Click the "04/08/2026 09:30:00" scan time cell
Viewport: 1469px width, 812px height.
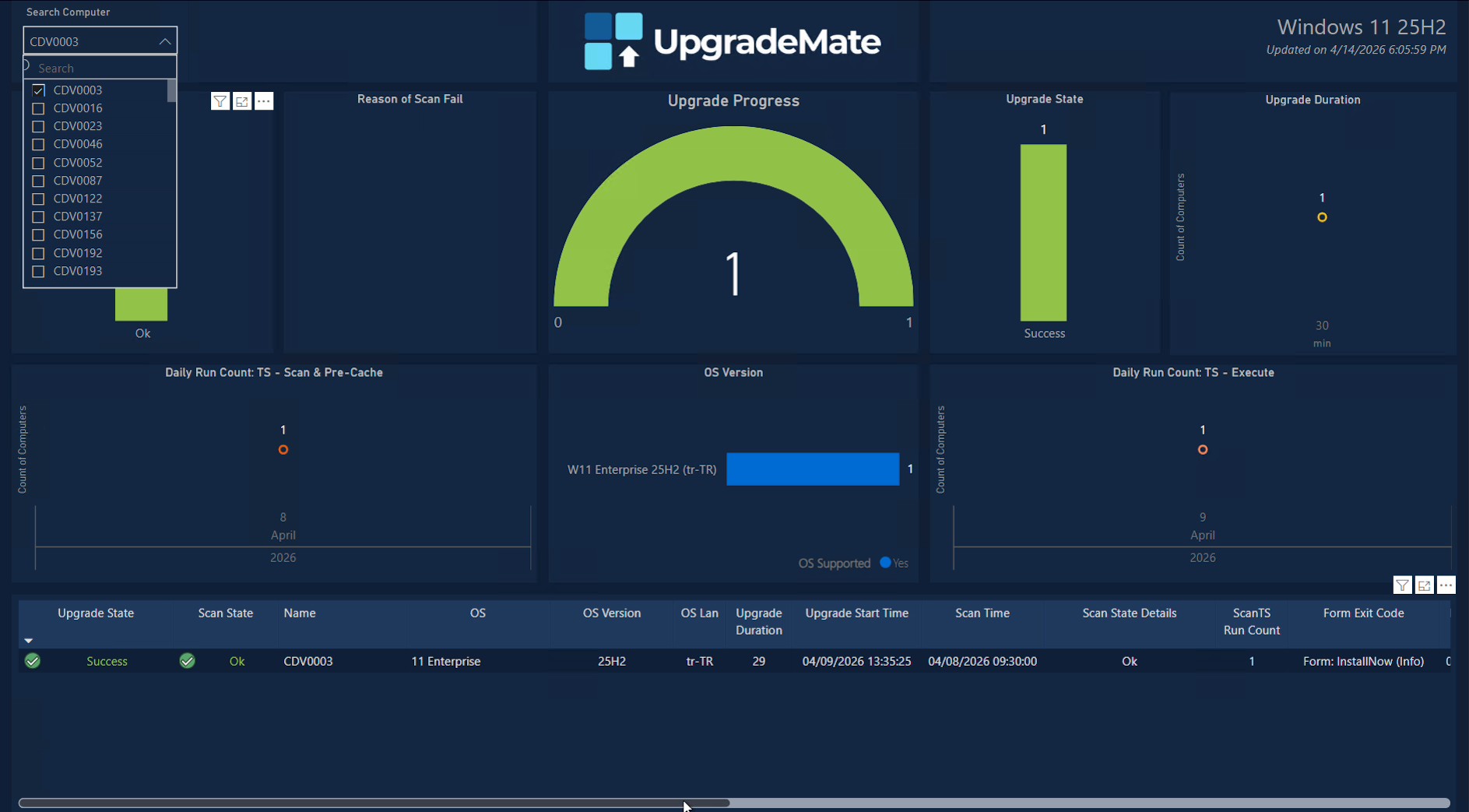coord(982,661)
